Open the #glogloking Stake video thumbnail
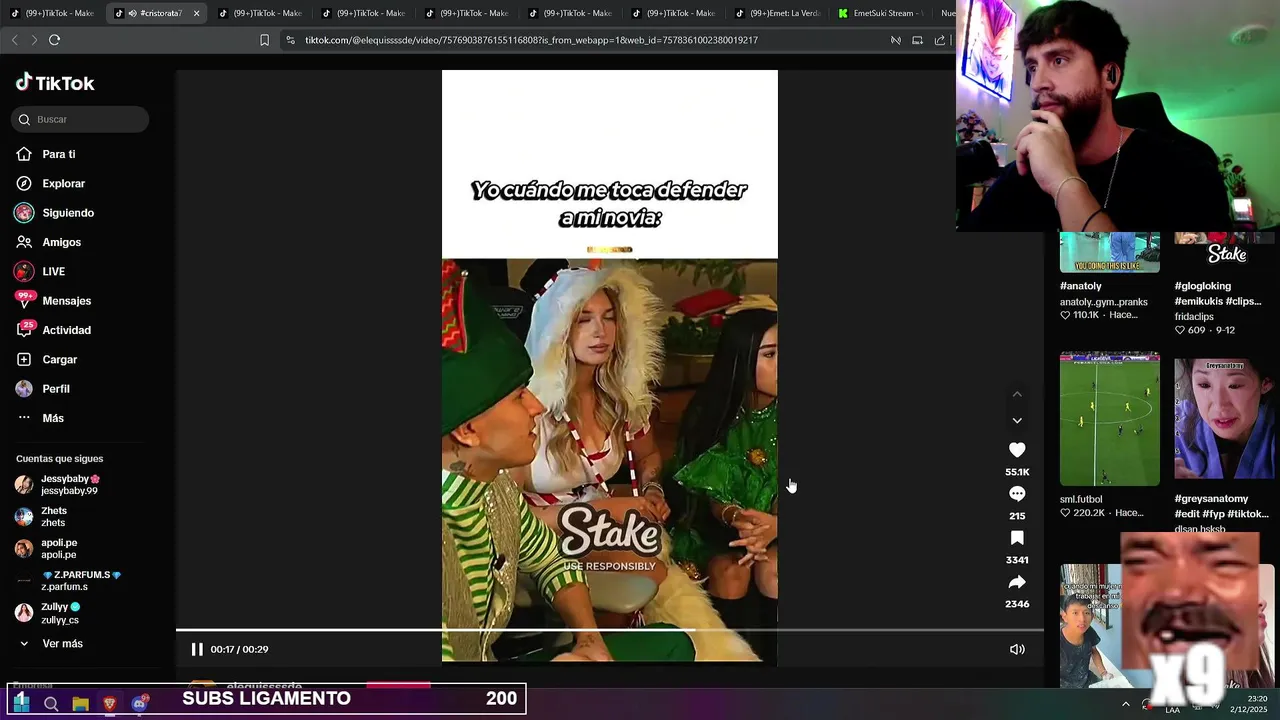 pos(1224,252)
